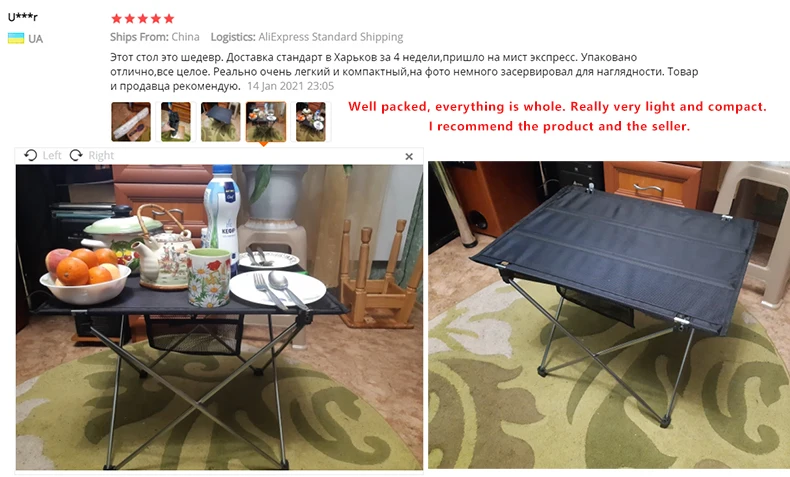This screenshot has height=477, width=790.
Task: Rotate the photo left with the Left icon
Action: (x=30, y=155)
